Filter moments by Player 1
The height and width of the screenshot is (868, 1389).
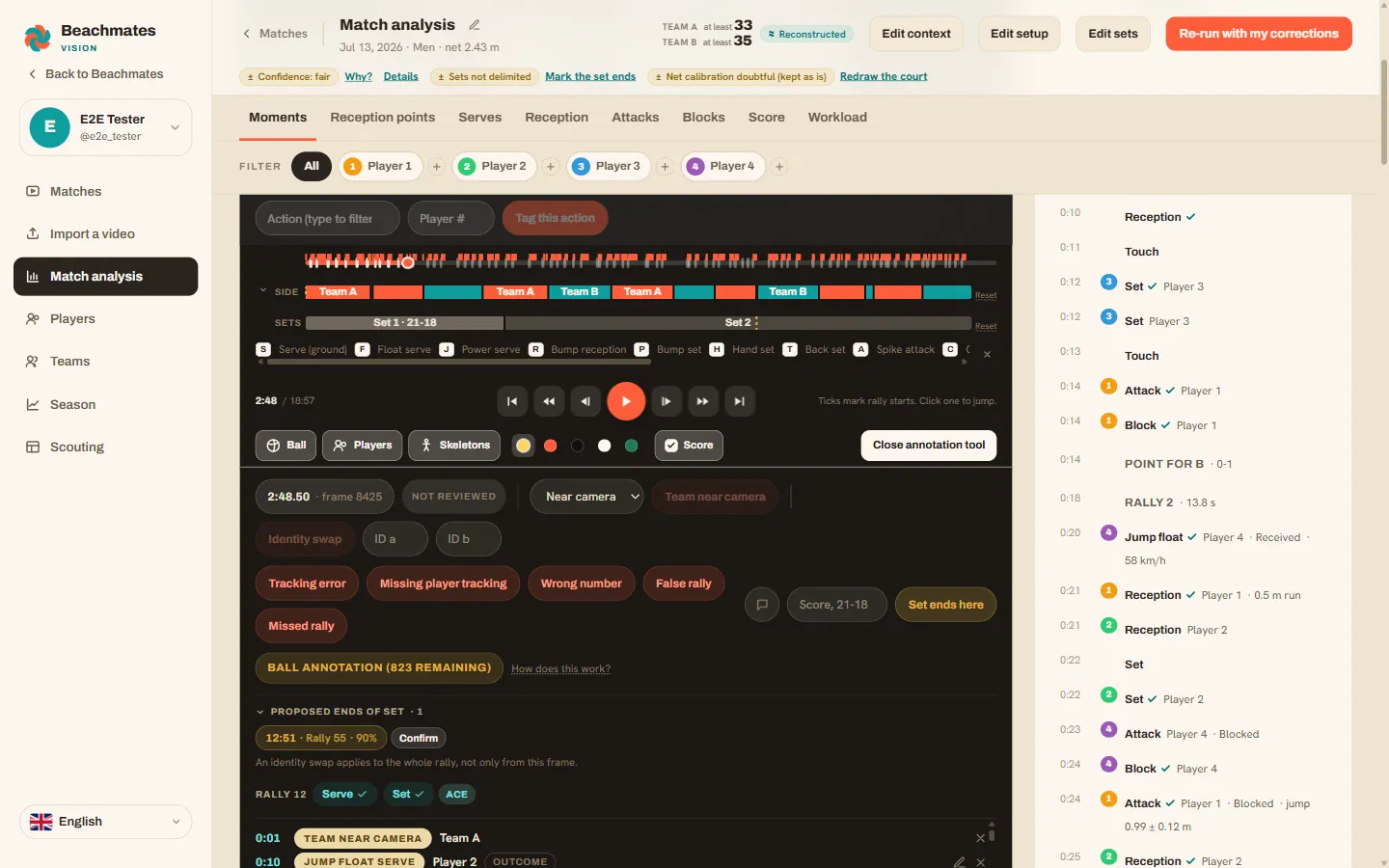point(380,166)
